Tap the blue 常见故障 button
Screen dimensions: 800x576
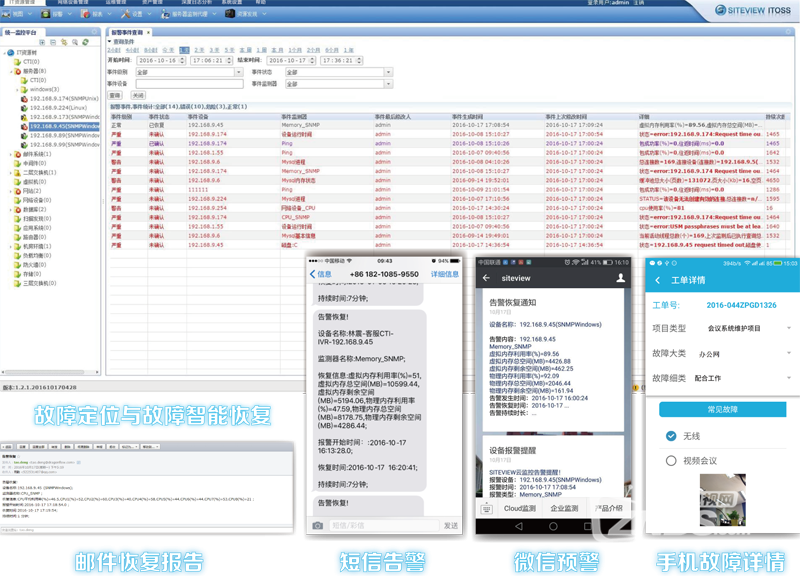click(x=722, y=409)
